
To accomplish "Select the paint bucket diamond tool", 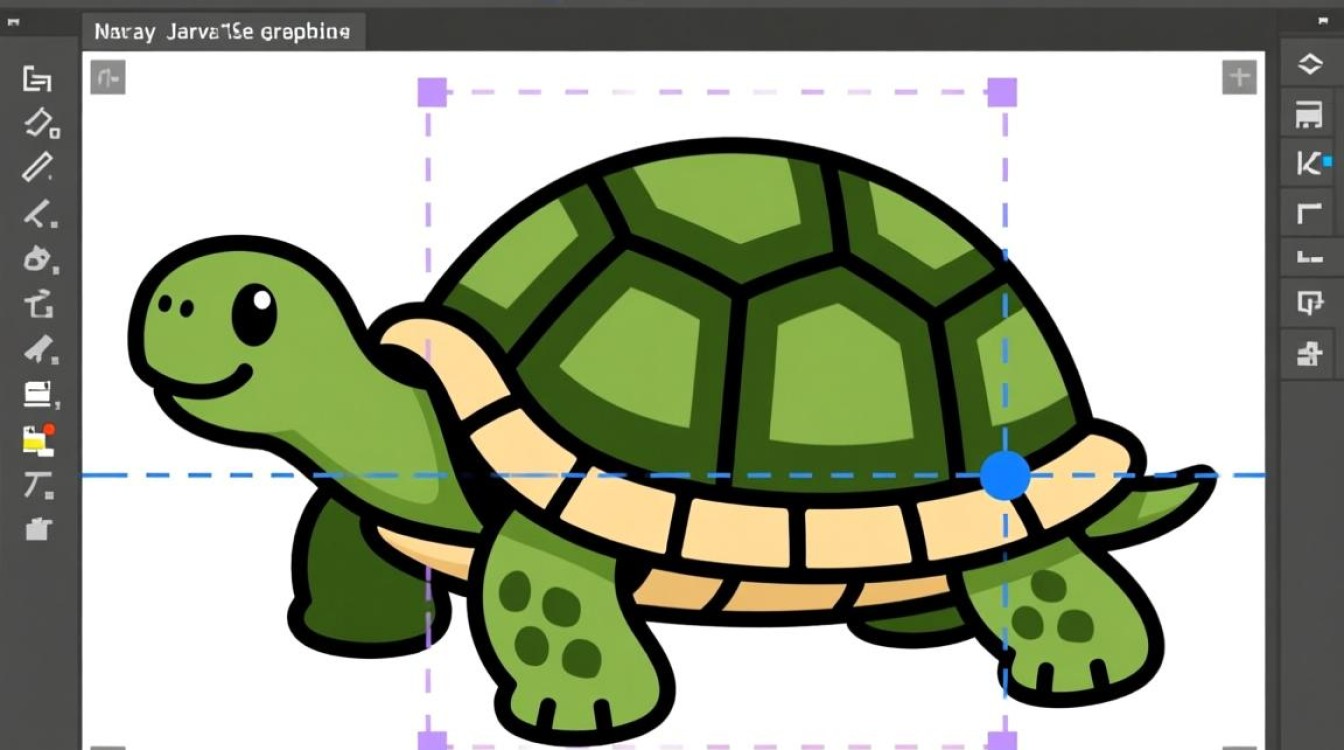I will tap(39, 123).
